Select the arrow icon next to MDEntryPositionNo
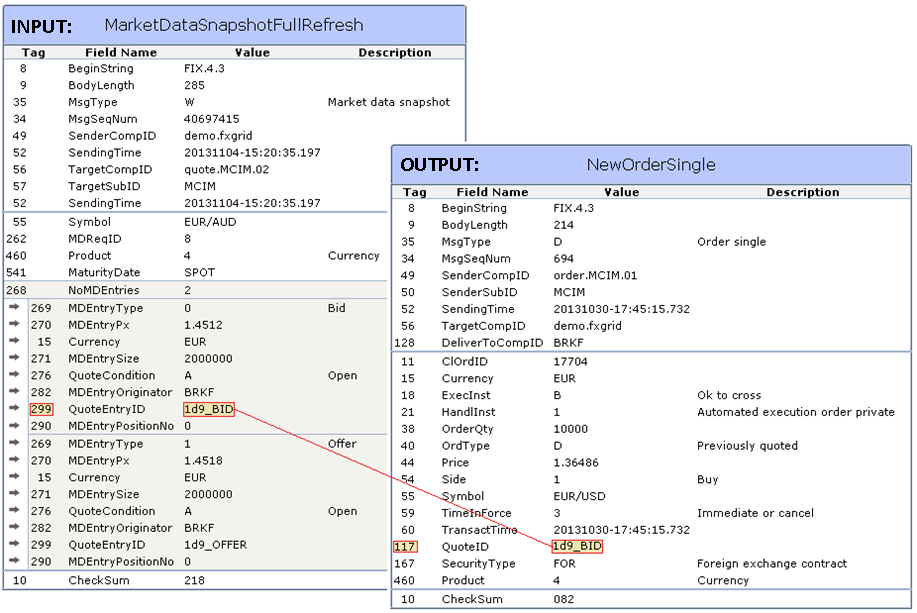The width and height of the screenshot is (917, 613). [x=12, y=426]
